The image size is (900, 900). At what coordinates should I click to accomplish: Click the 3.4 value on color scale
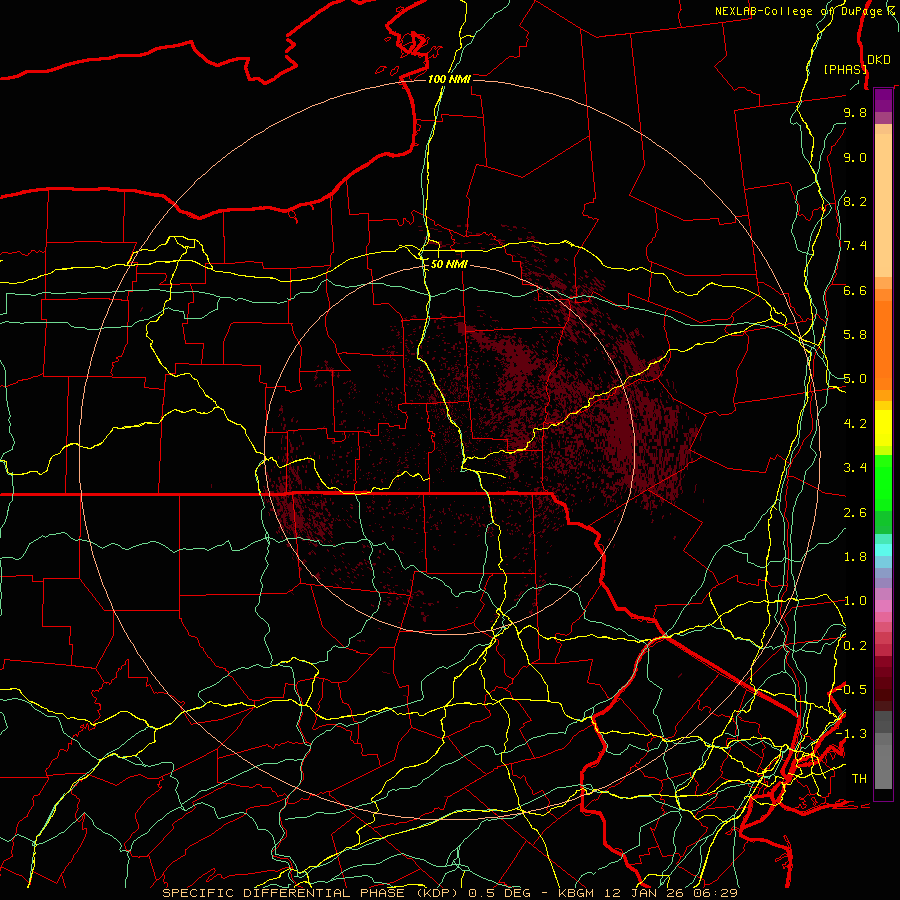tap(855, 468)
